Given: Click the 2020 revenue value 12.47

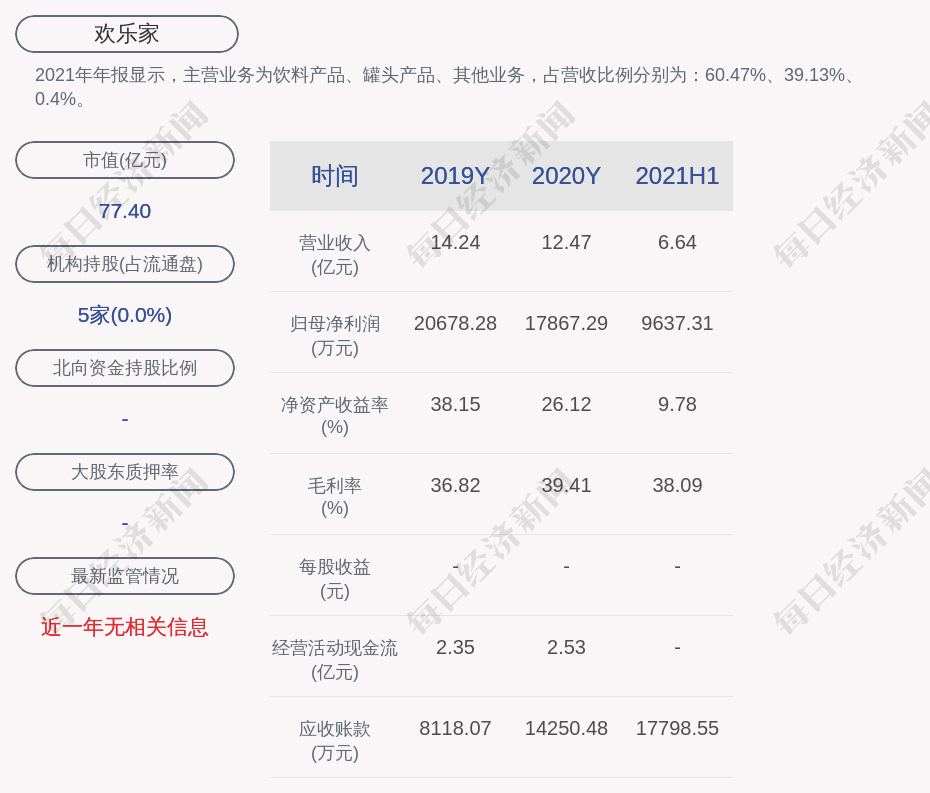Looking at the screenshot, I should tap(566, 243).
